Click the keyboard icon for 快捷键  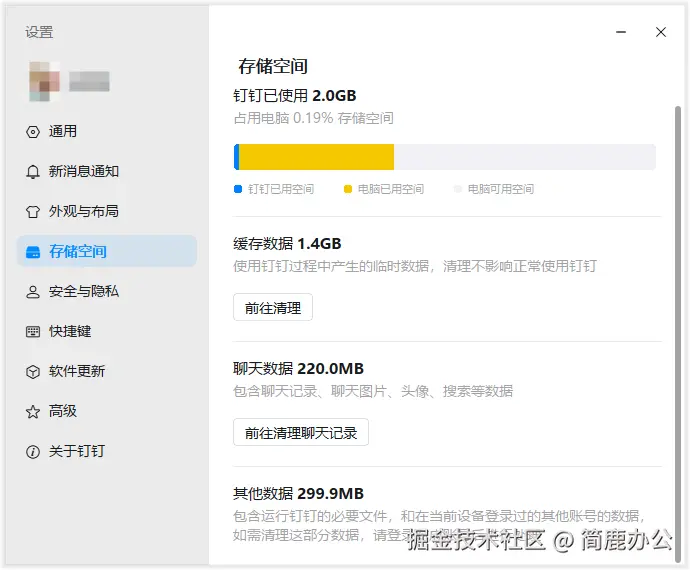click(x=32, y=332)
